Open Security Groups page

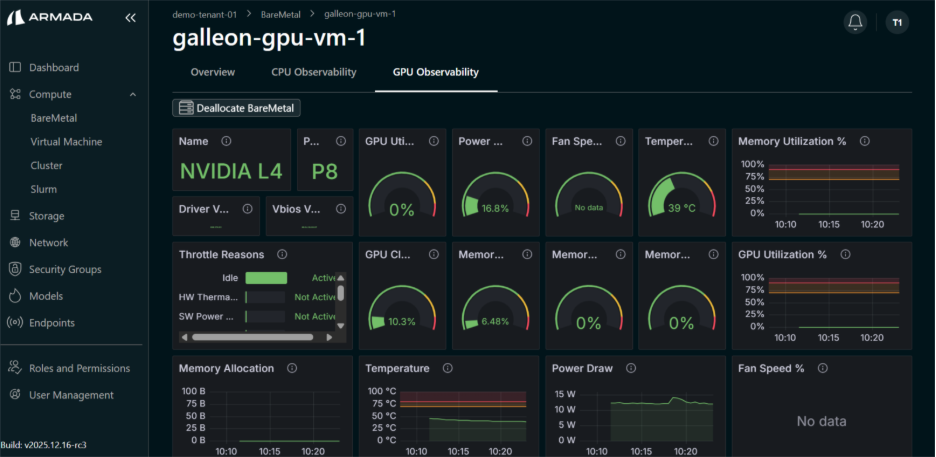coord(65,269)
